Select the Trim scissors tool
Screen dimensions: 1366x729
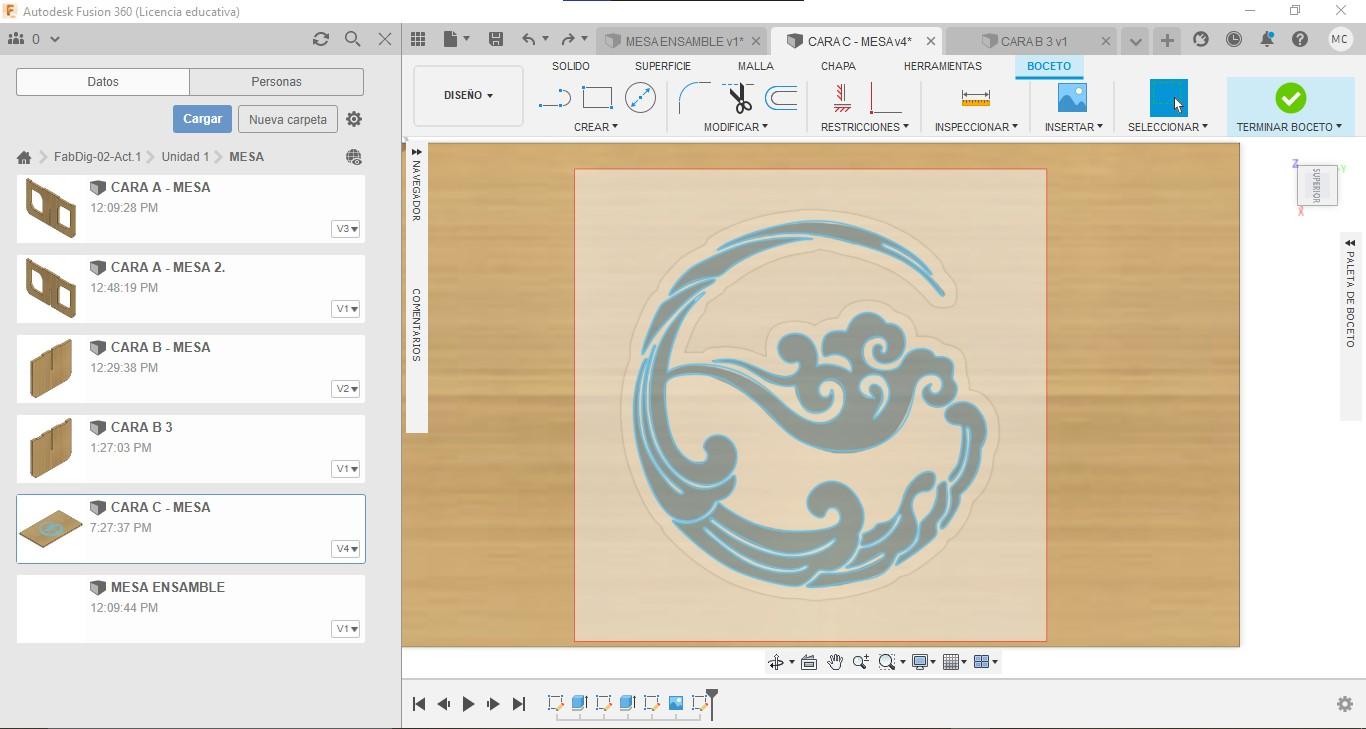click(739, 98)
